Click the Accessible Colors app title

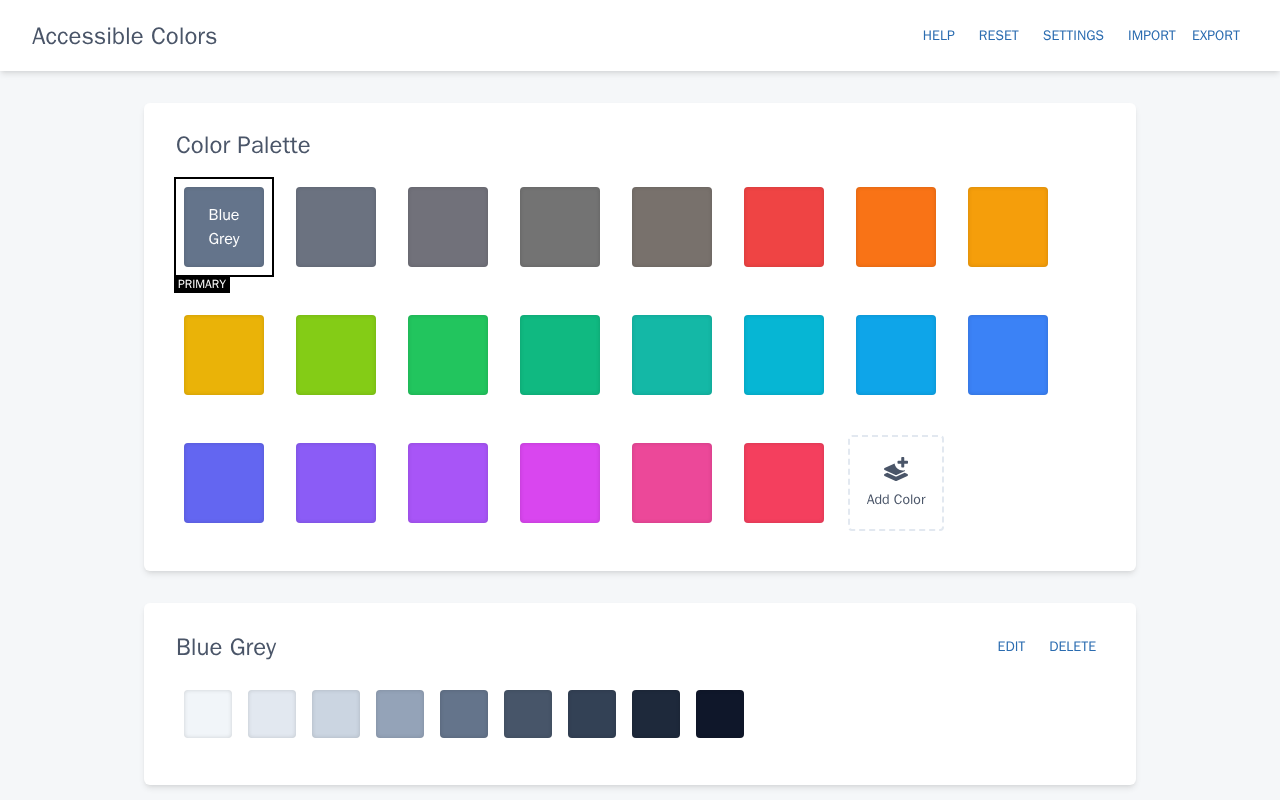point(124,36)
